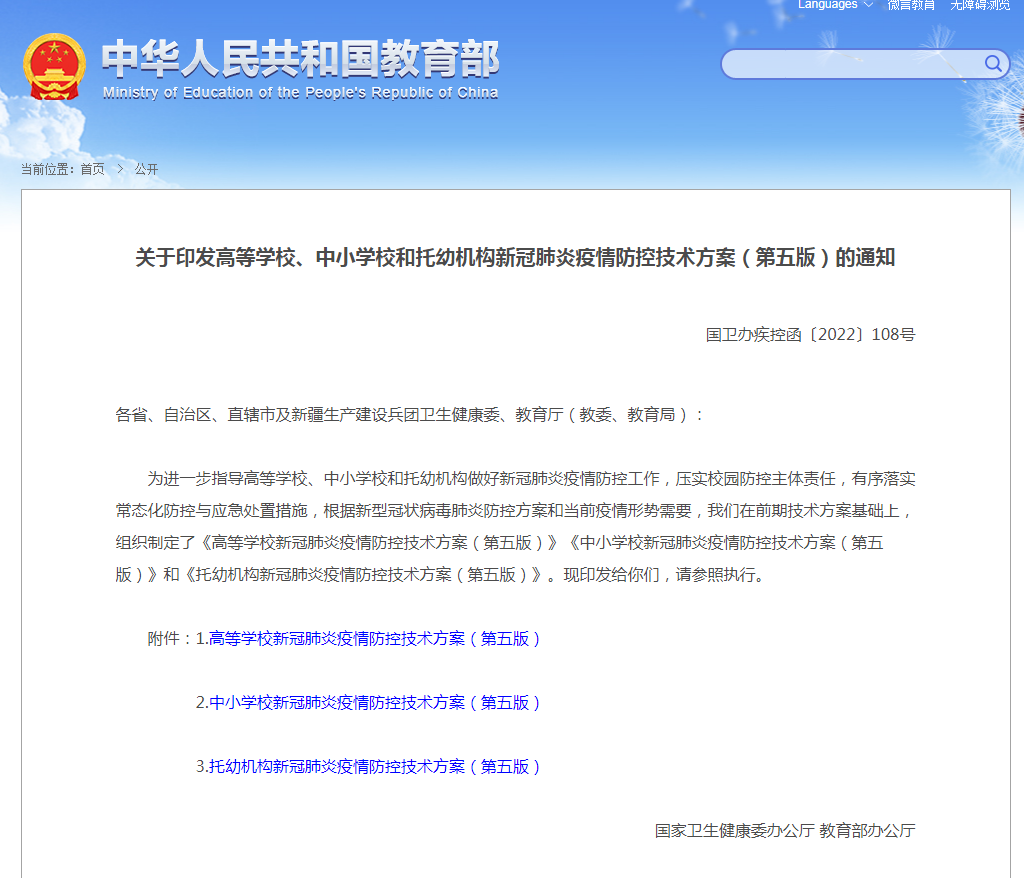Open the Languages dropdown
Screen dimensions: 1024x878
(835, 5)
